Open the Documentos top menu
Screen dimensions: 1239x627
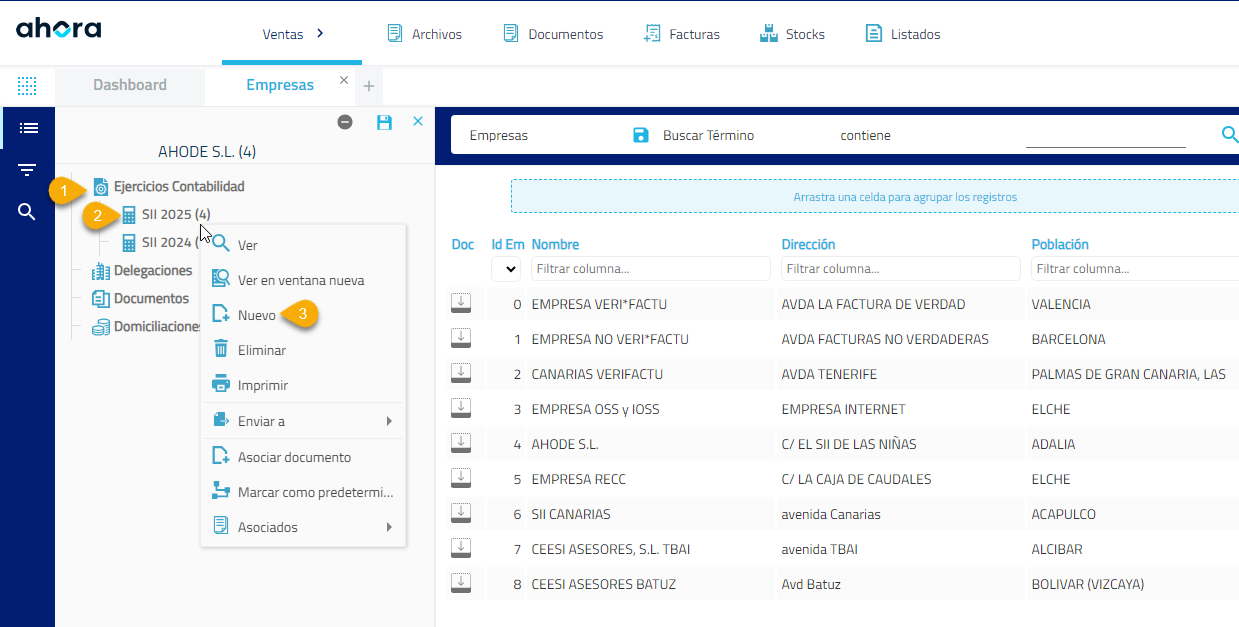click(x=553, y=34)
